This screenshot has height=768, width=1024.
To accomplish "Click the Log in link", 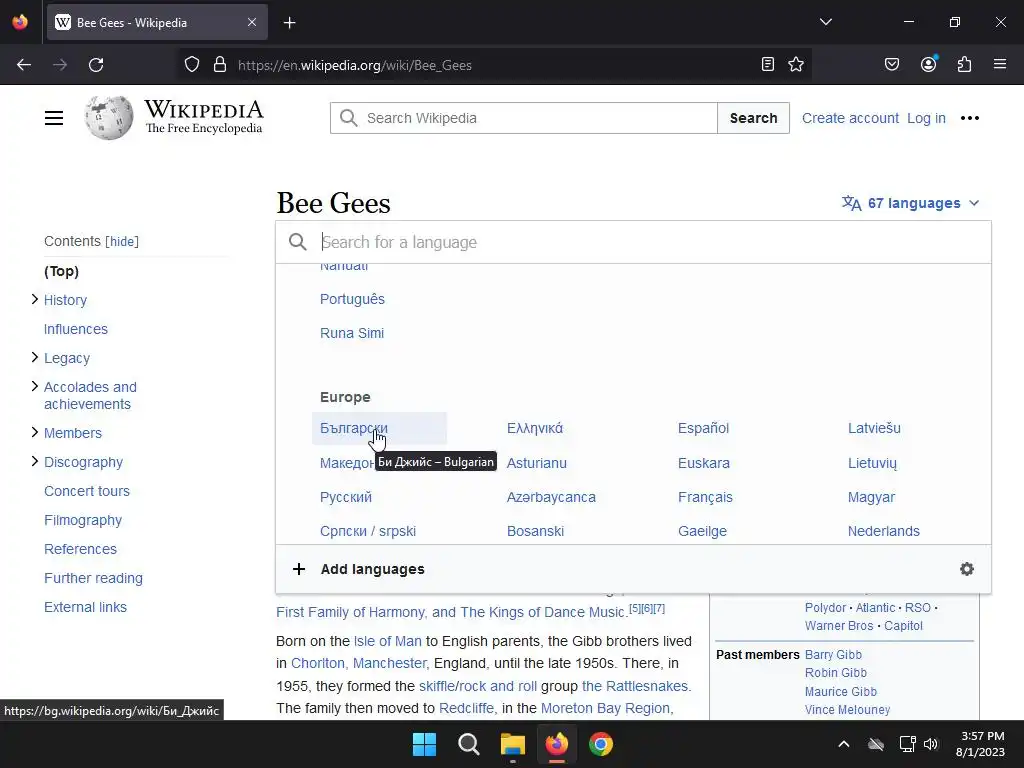I will pyautogui.click(x=926, y=118).
